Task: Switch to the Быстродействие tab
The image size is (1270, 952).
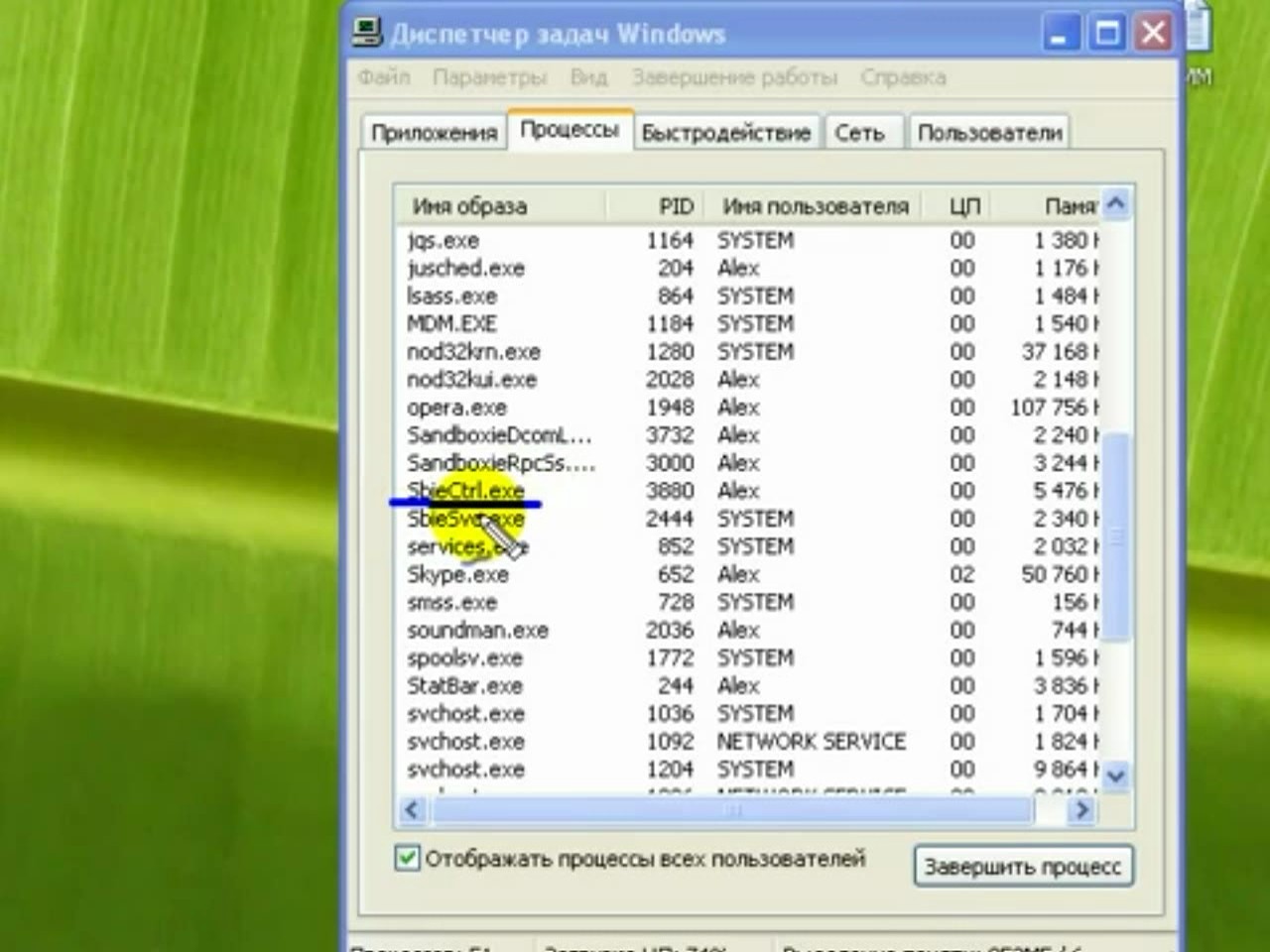Action: click(725, 133)
